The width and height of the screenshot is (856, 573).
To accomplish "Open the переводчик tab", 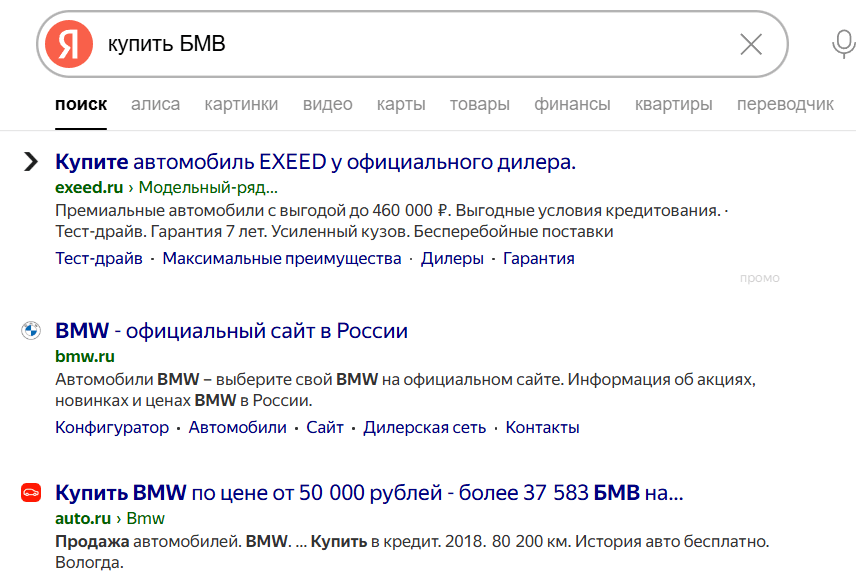I will [786, 104].
